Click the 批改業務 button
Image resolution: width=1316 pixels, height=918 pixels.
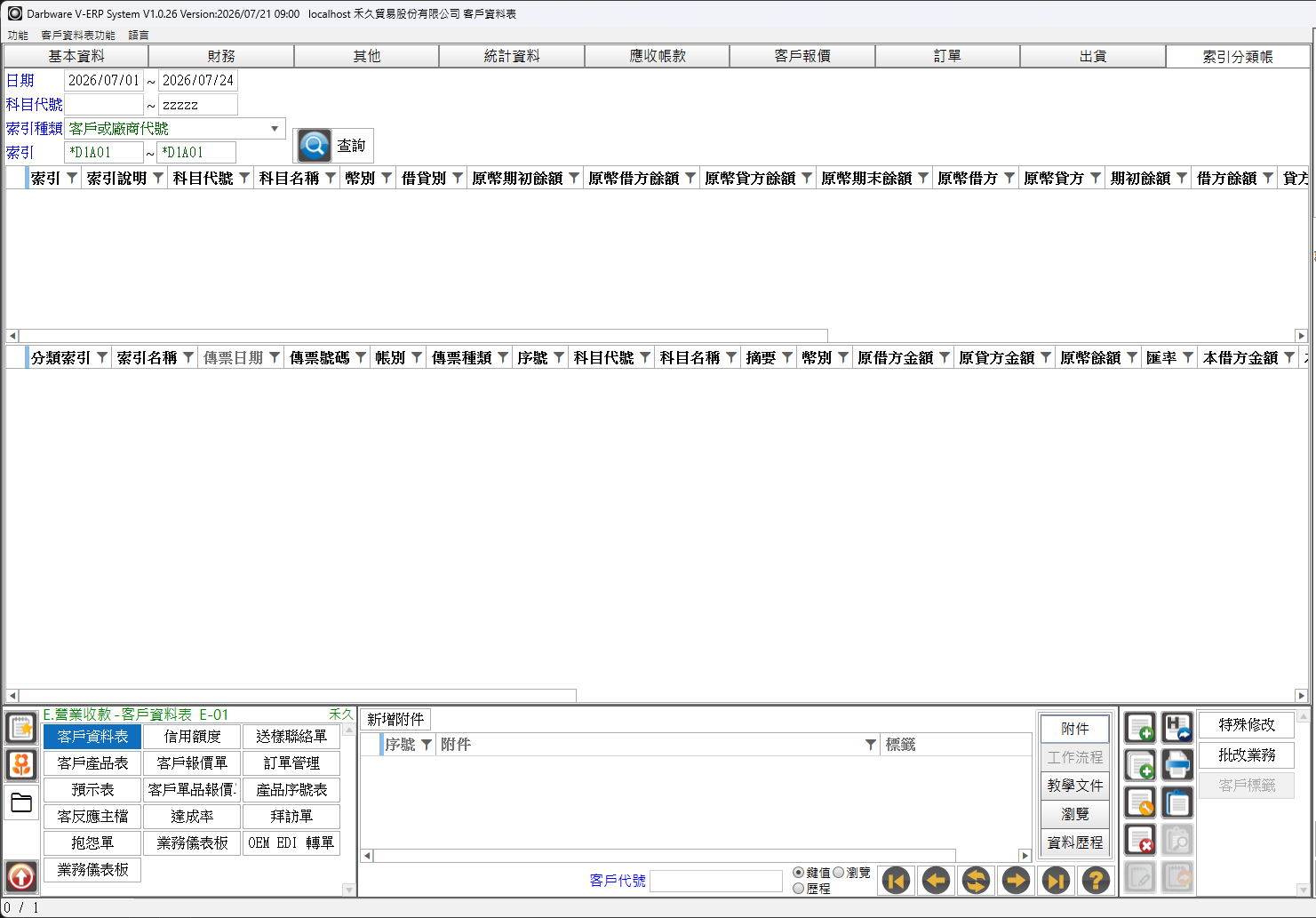pos(1247,755)
